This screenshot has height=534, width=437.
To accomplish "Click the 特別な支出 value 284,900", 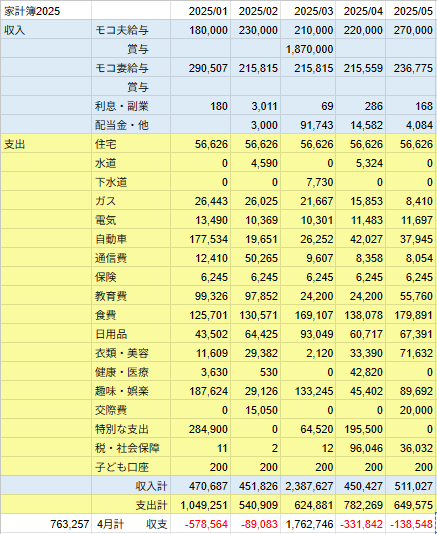I will 200,429.
